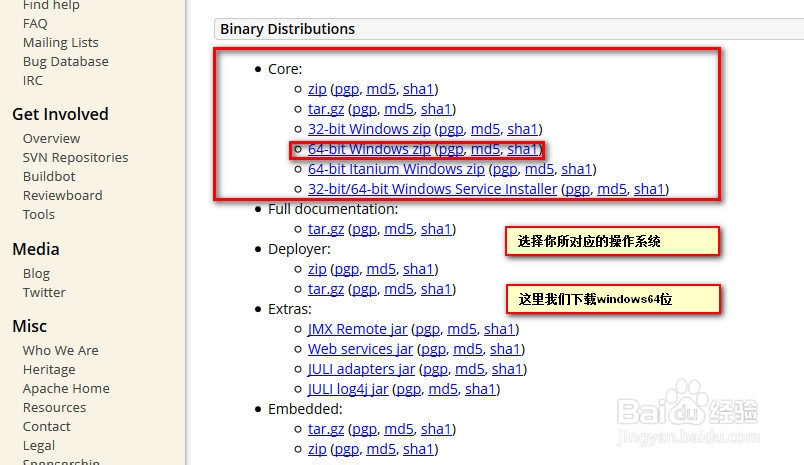
Task: Open pgp for Core zip
Action: point(346,89)
